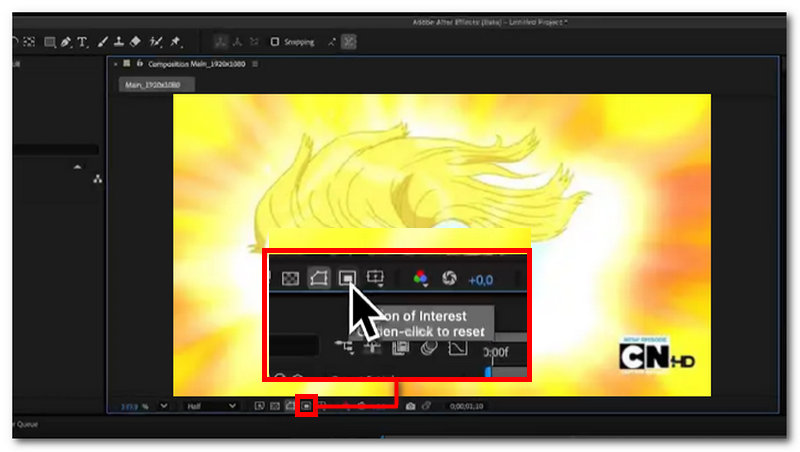Switch to the Main_1920x1080 tab
Viewport: 800px width, 452px height.
[156, 85]
